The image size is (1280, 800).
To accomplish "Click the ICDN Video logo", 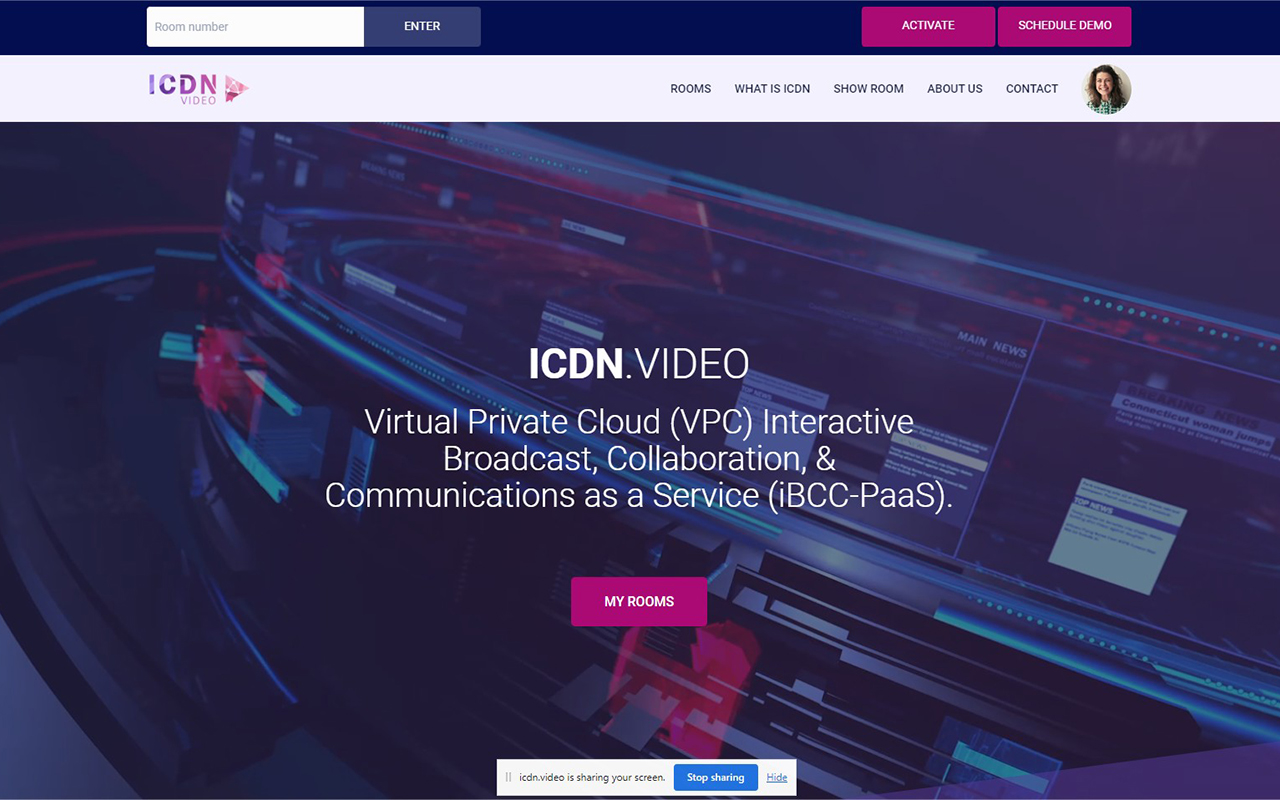I will 199,89.
